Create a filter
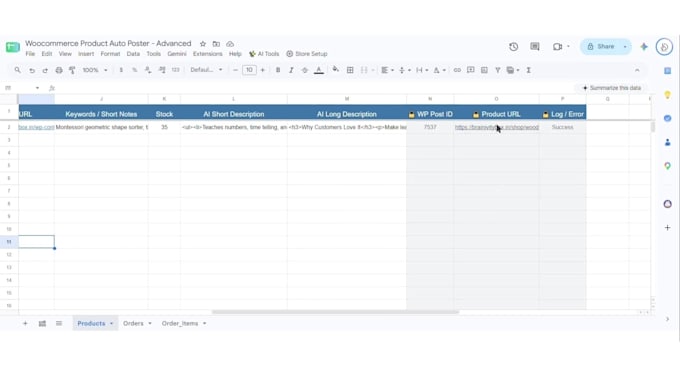This screenshot has height=383, width=680. (x=497, y=70)
